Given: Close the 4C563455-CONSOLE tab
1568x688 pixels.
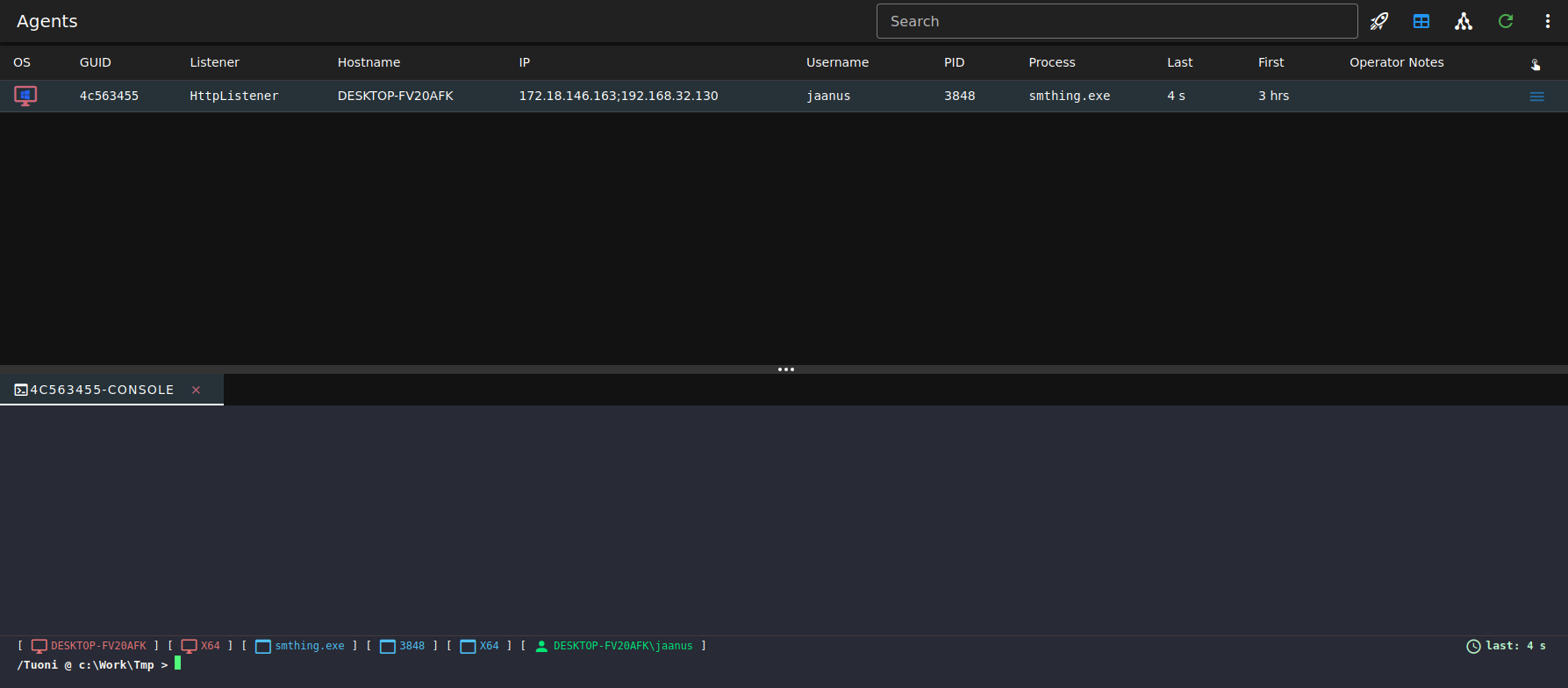Looking at the screenshot, I should 197,390.
